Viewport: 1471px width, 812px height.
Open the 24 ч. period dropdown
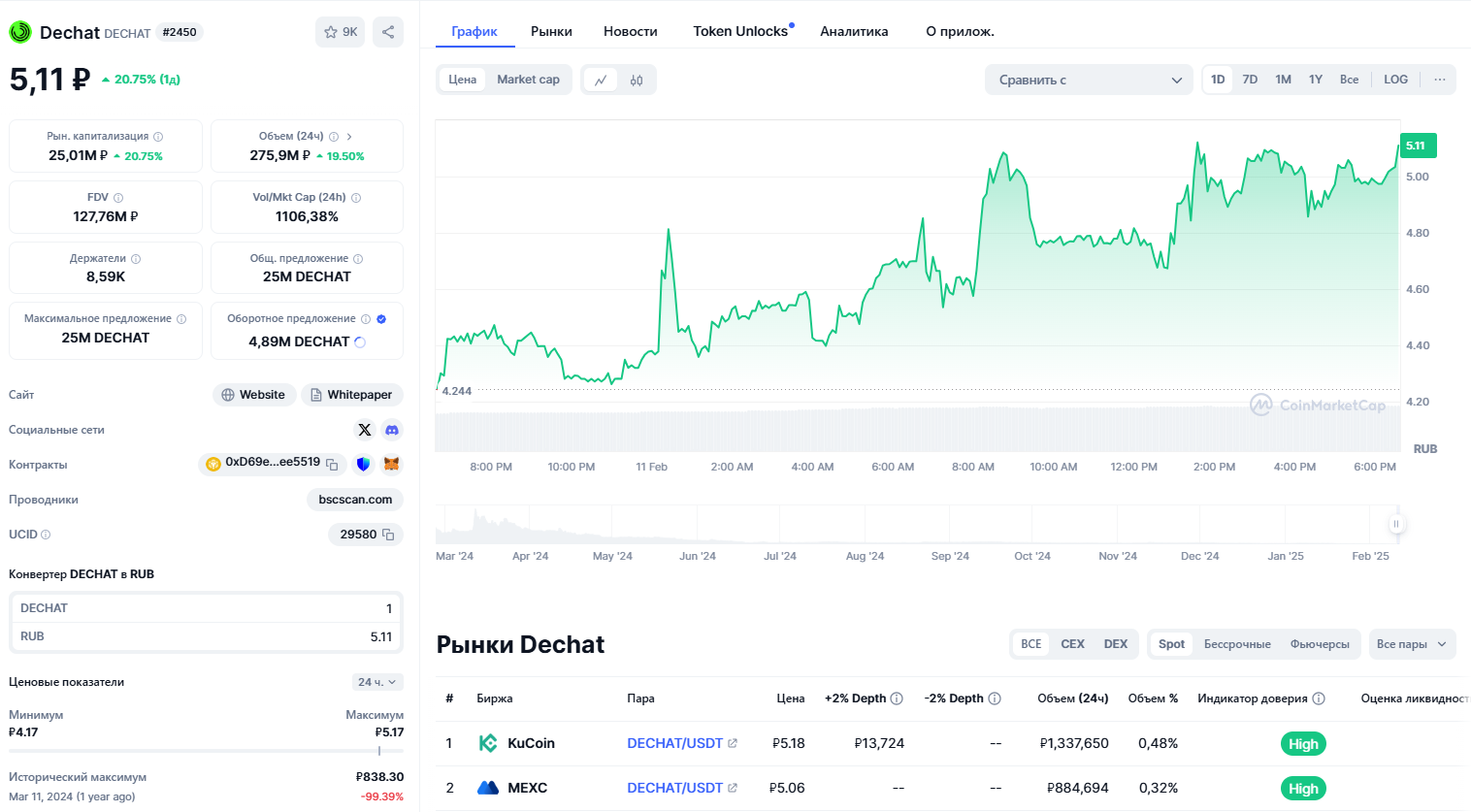coord(377,682)
